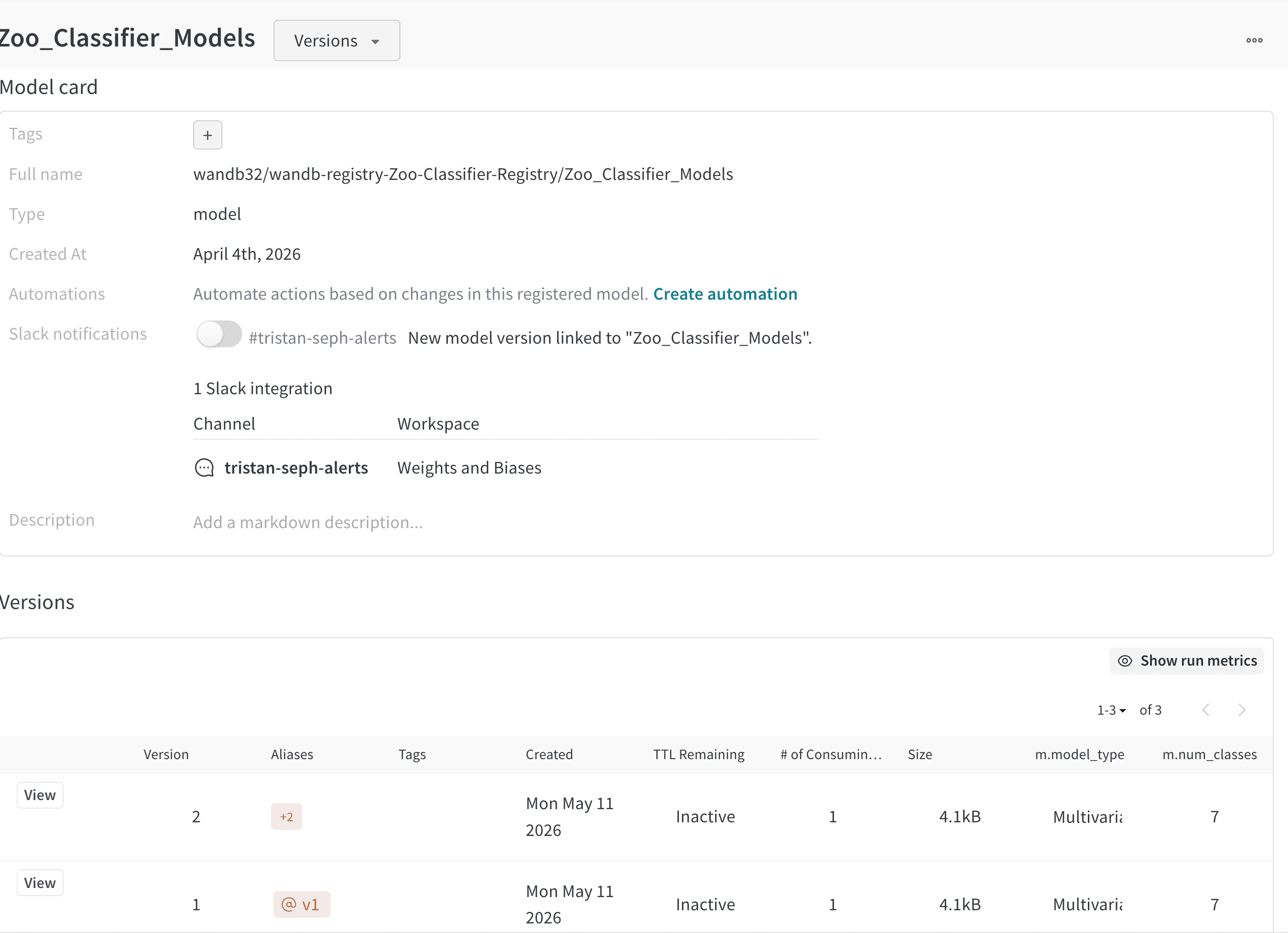View version 2 details

(40, 795)
